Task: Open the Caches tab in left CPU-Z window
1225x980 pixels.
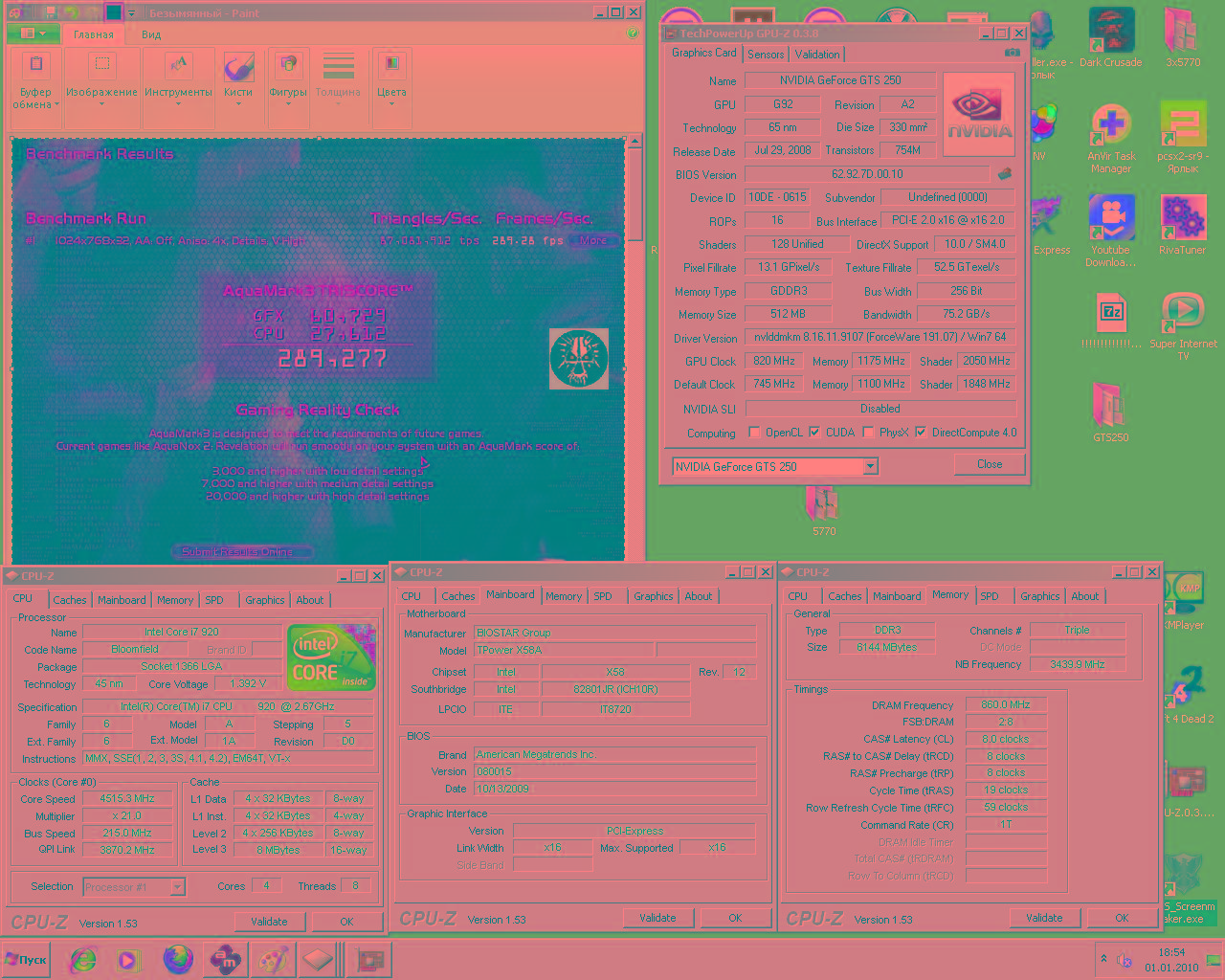Action: coord(70,600)
